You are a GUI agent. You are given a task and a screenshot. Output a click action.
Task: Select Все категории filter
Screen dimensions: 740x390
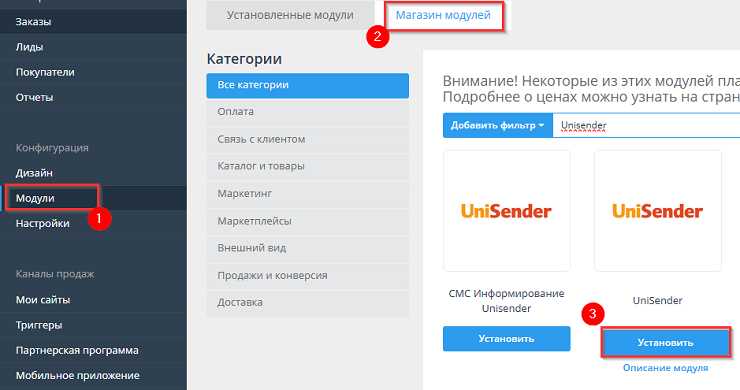(308, 85)
